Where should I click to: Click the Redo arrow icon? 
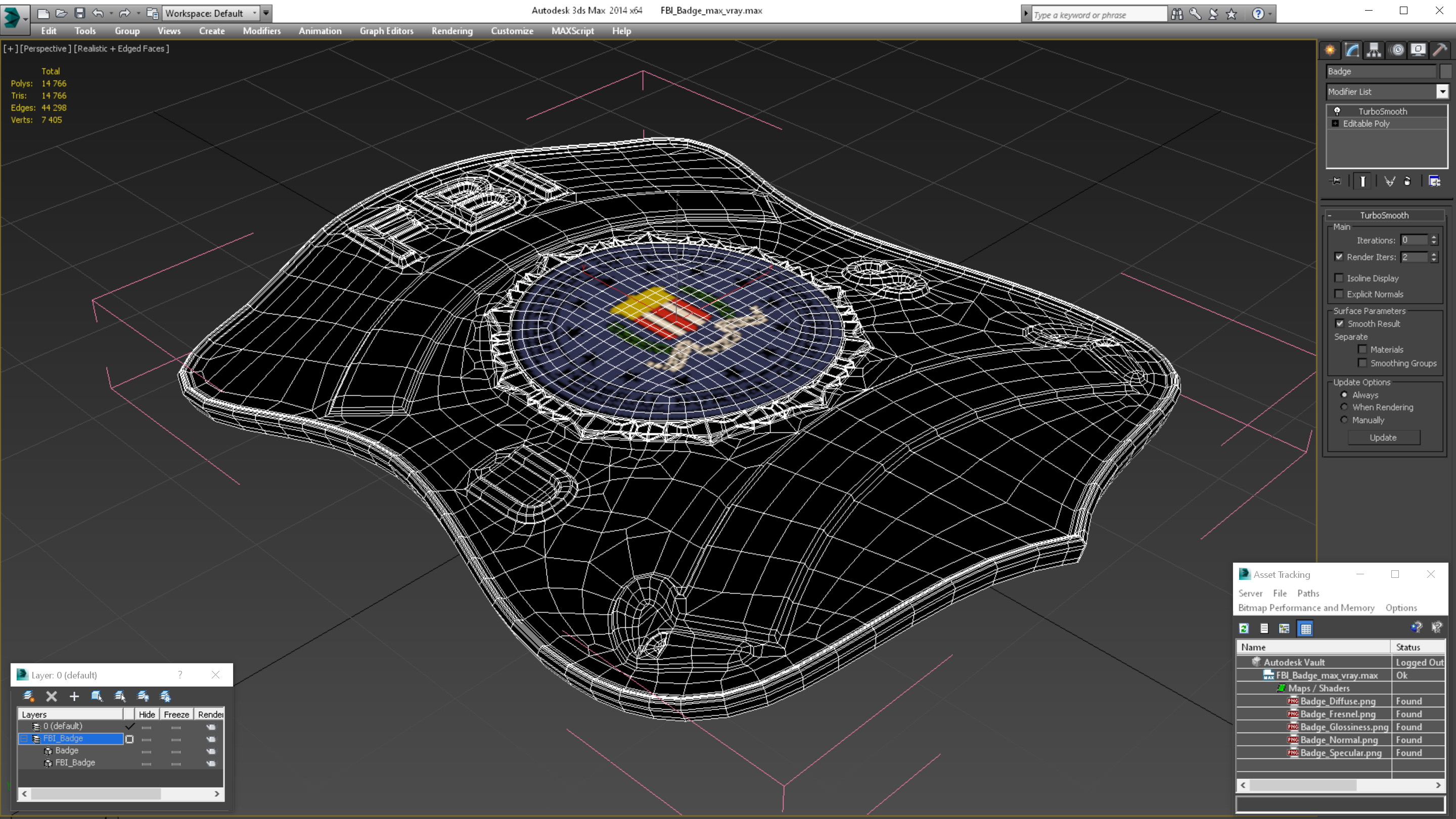[x=125, y=13]
